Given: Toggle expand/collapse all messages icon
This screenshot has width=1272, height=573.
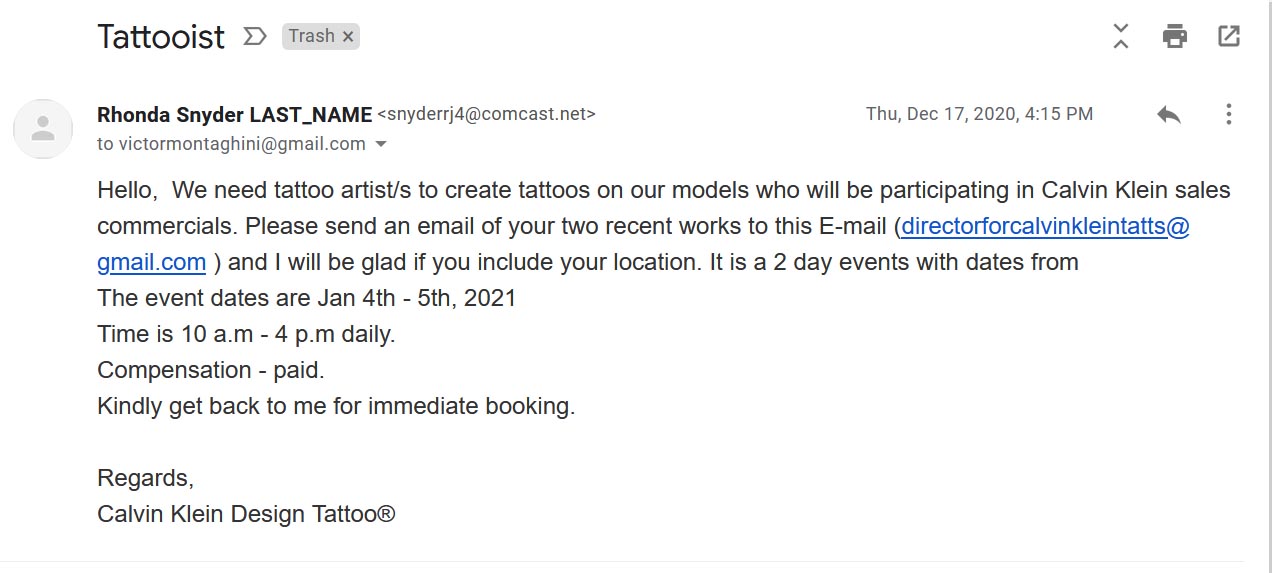Looking at the screenshot, I should coord(1121,37).
